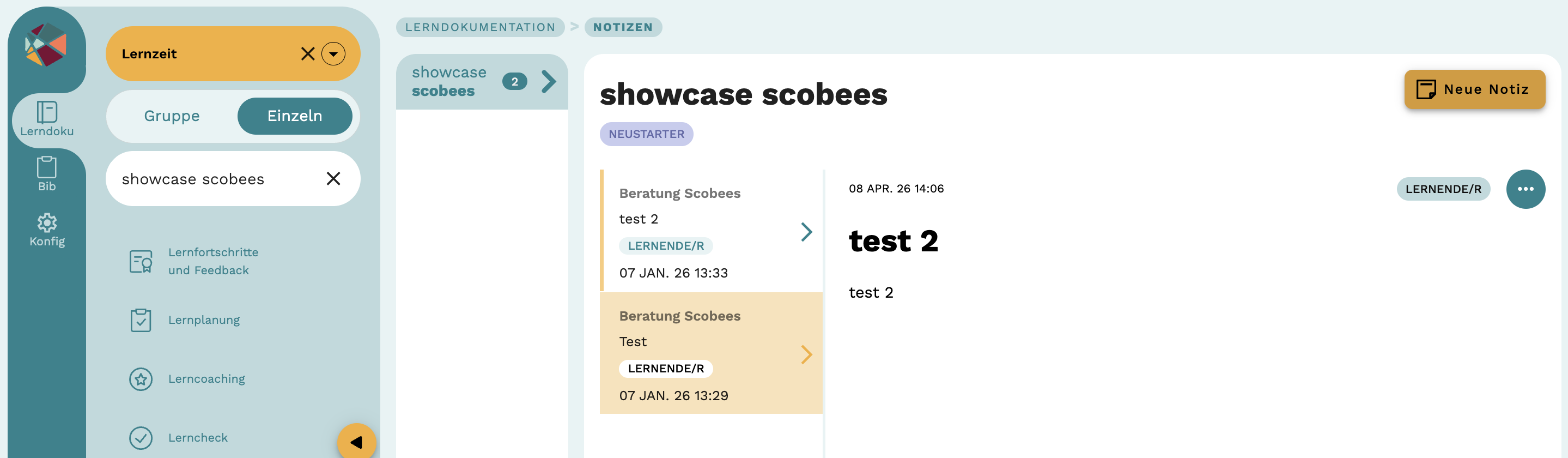Image resolution: width=1568 pixels, height=458 pixels.
Task: Select the Notizen breadcrumb
Action: click(x=623, y=27)
